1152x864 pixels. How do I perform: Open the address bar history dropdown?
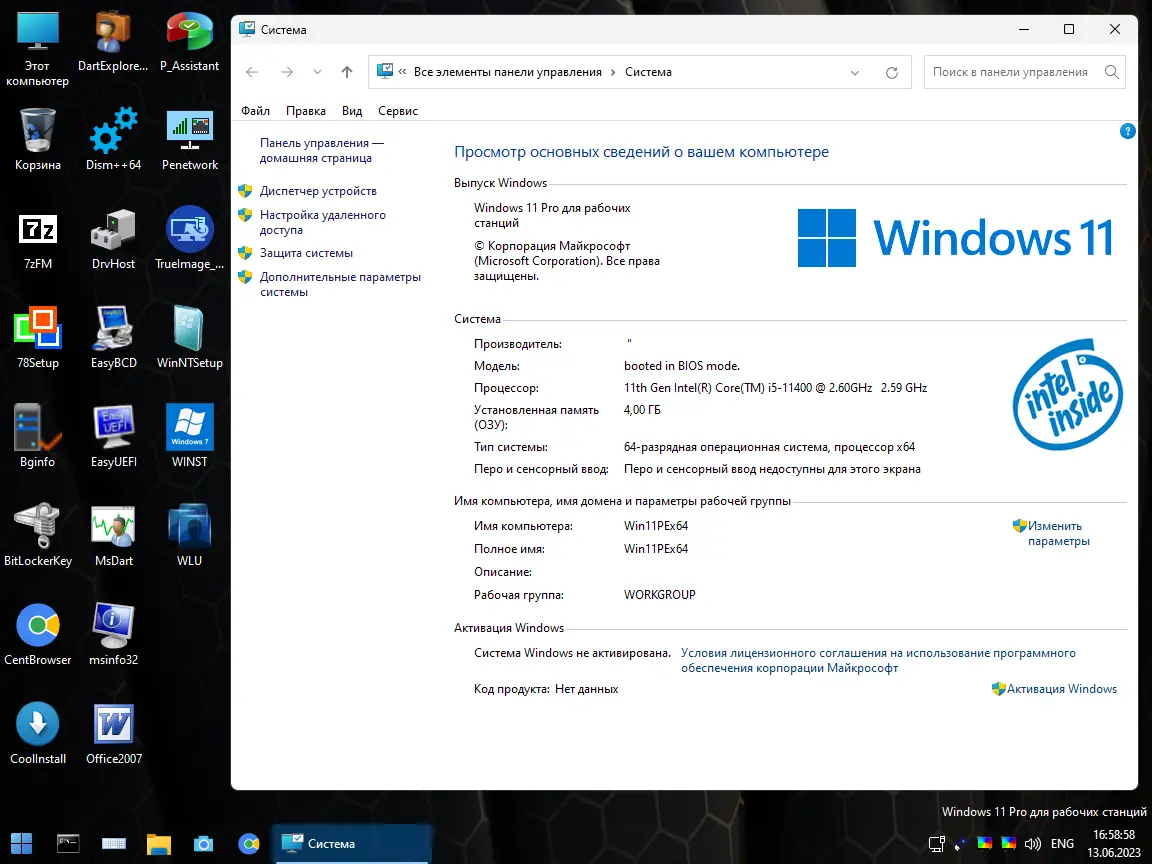[x=854, y=72]
